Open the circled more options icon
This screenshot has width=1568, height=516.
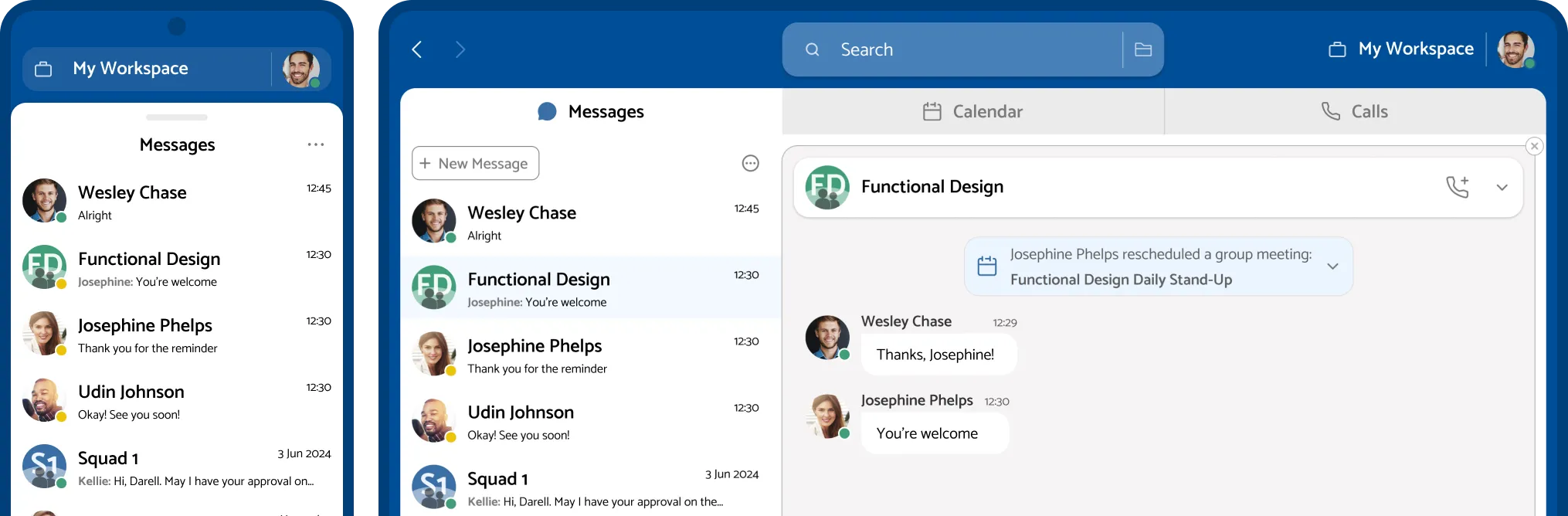click(750, 164)
